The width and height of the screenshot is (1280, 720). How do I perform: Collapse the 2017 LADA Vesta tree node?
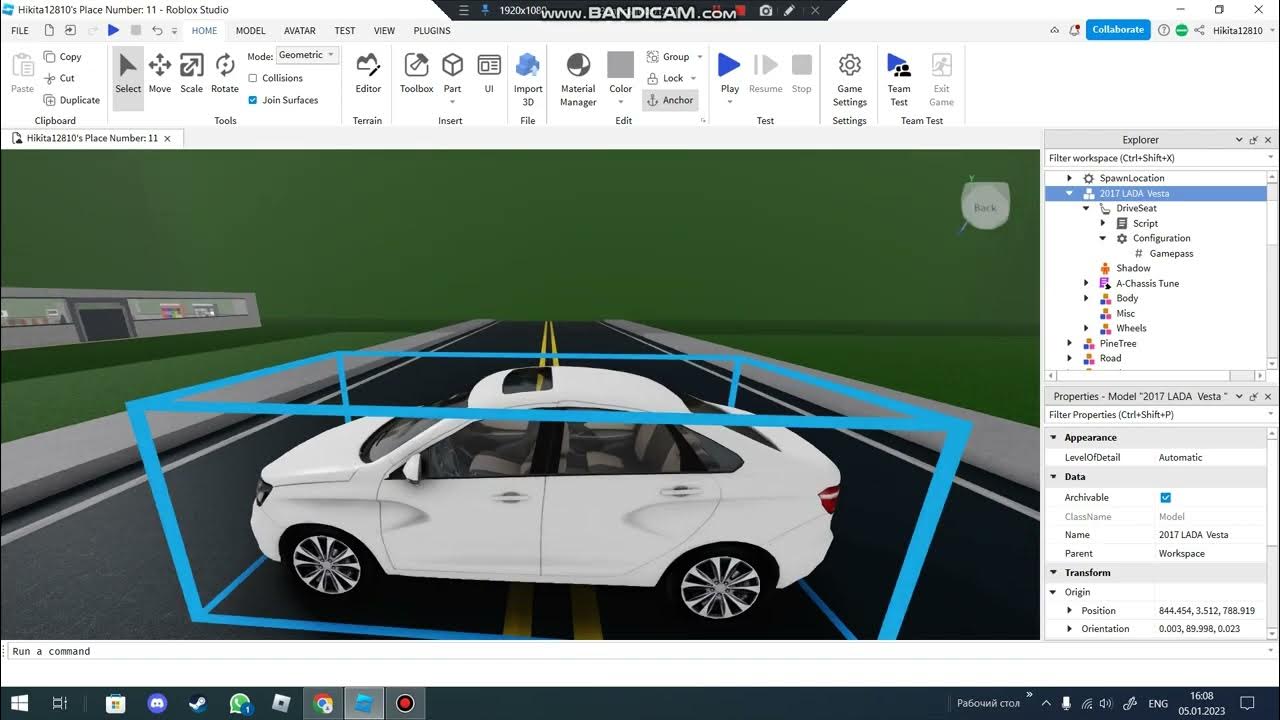(1070, 193)
